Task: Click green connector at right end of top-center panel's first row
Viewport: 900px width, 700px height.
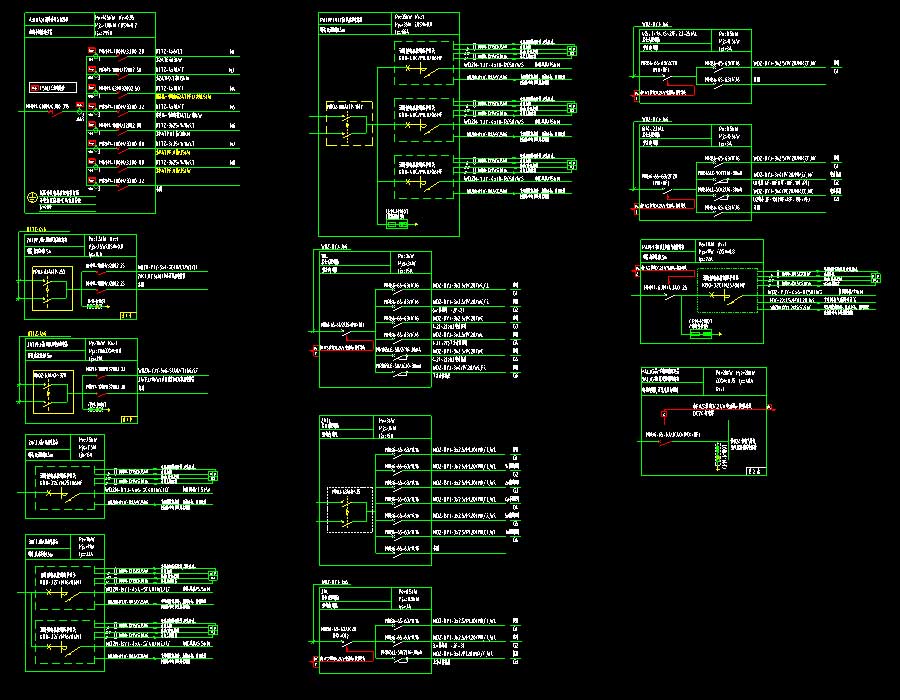Action: point(571,49)
